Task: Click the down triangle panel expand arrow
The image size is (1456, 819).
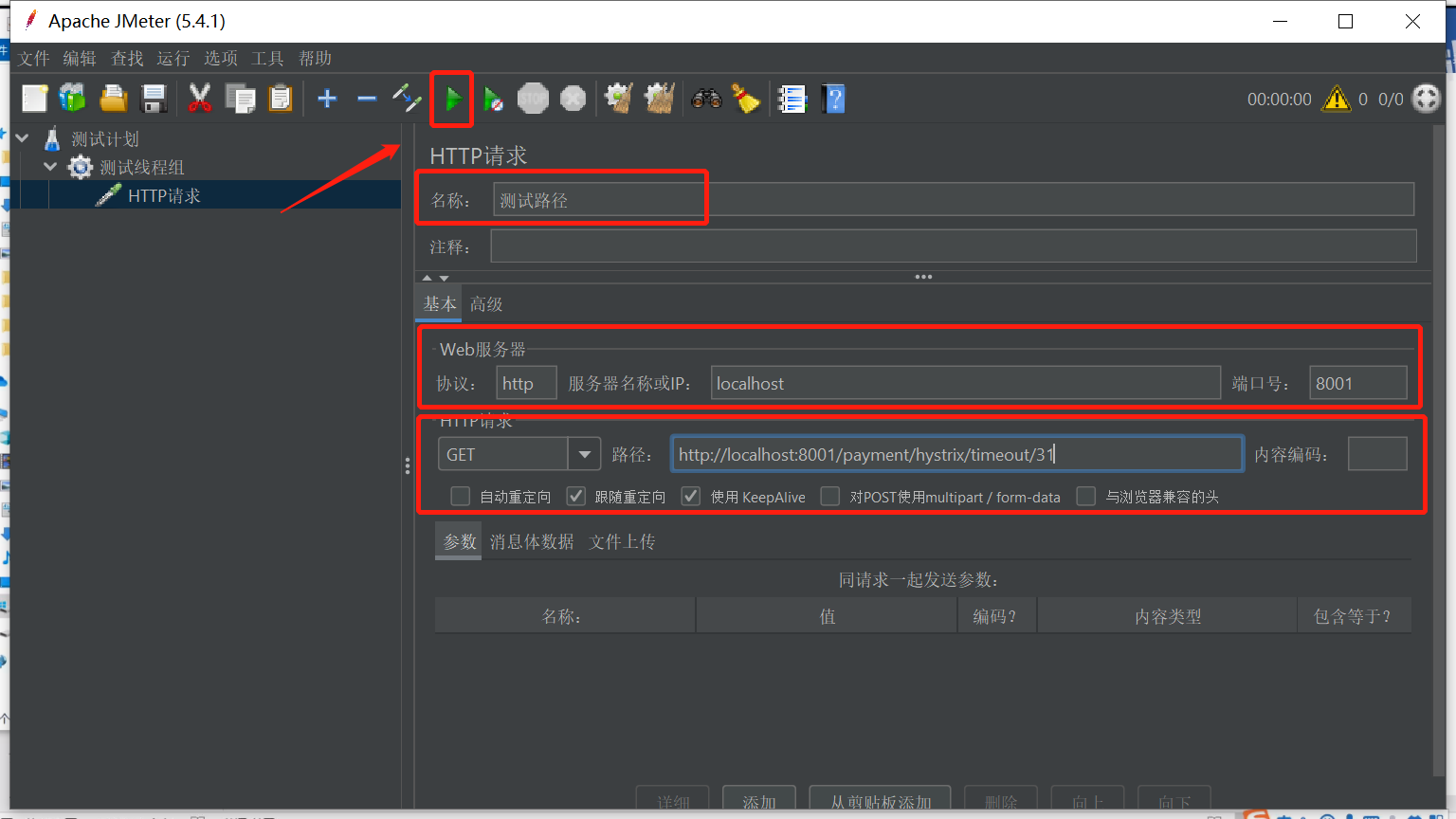Action: point(444,278)
